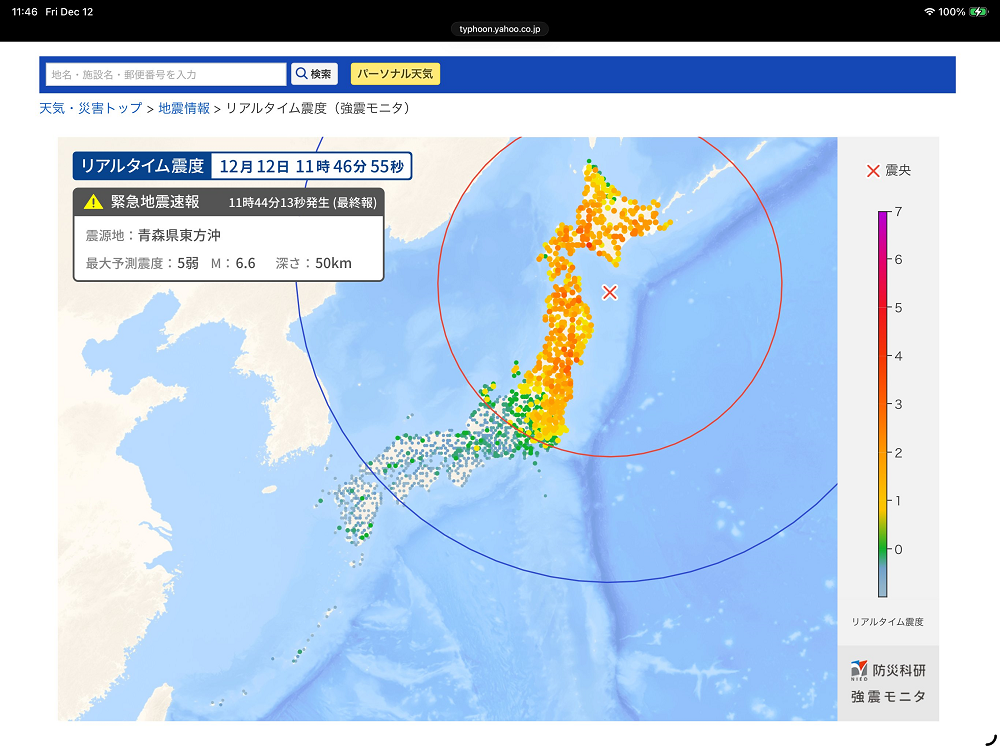The width and height of the screenshot is (1000, 749).
Task: Click the 12月12日 11時46分55秒 timestamp
Action: [311, 166]
